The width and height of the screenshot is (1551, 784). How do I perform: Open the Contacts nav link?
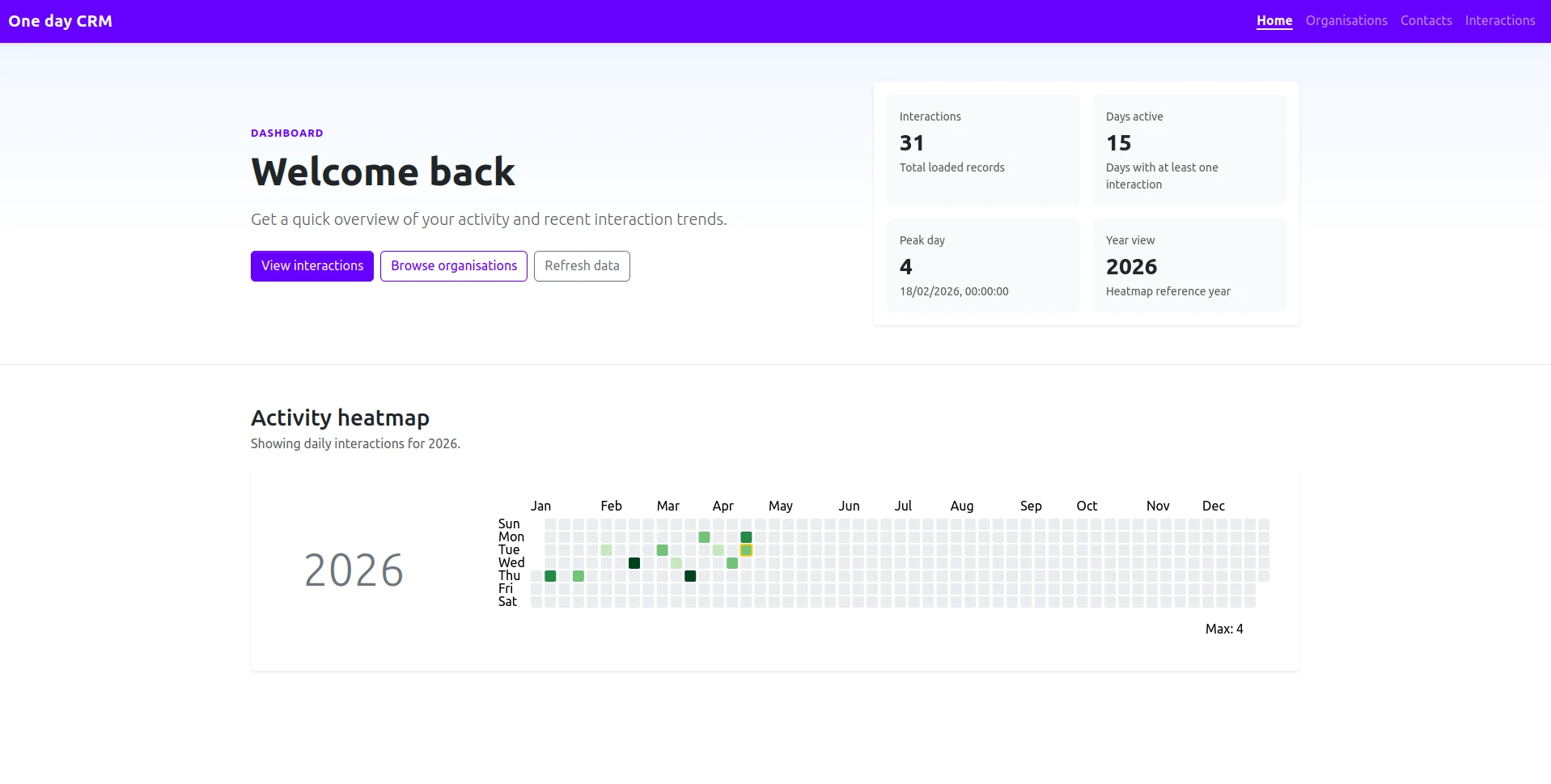(1426, 21)
